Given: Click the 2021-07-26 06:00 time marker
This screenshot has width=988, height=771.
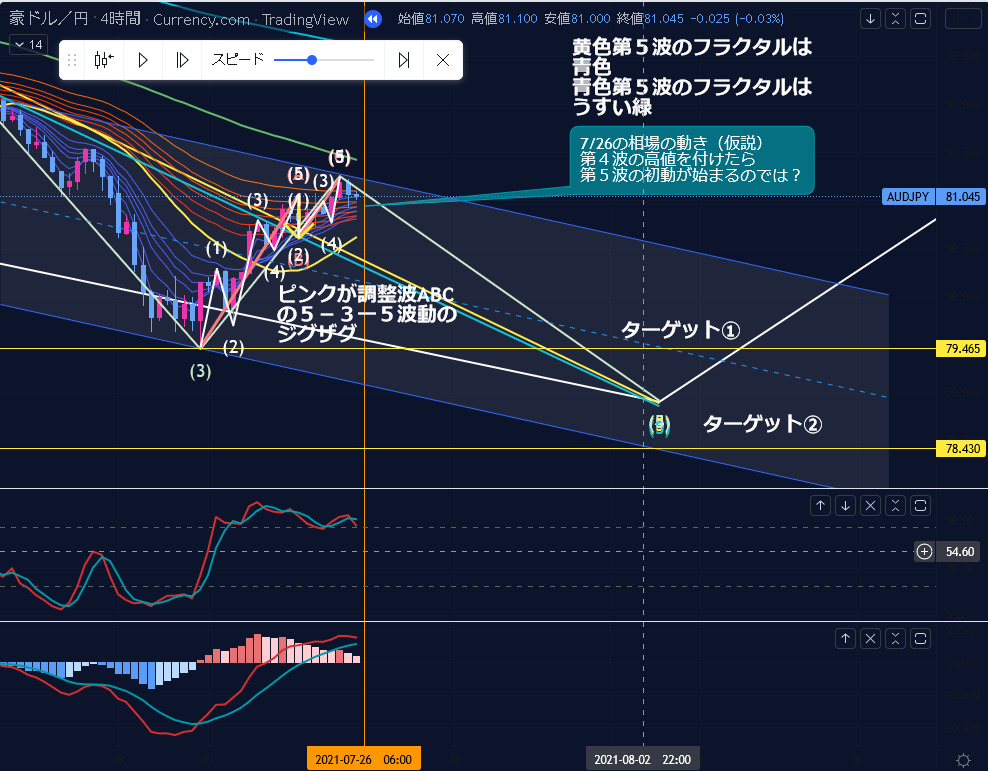Looking at the screenshot, I should [364, 760].
